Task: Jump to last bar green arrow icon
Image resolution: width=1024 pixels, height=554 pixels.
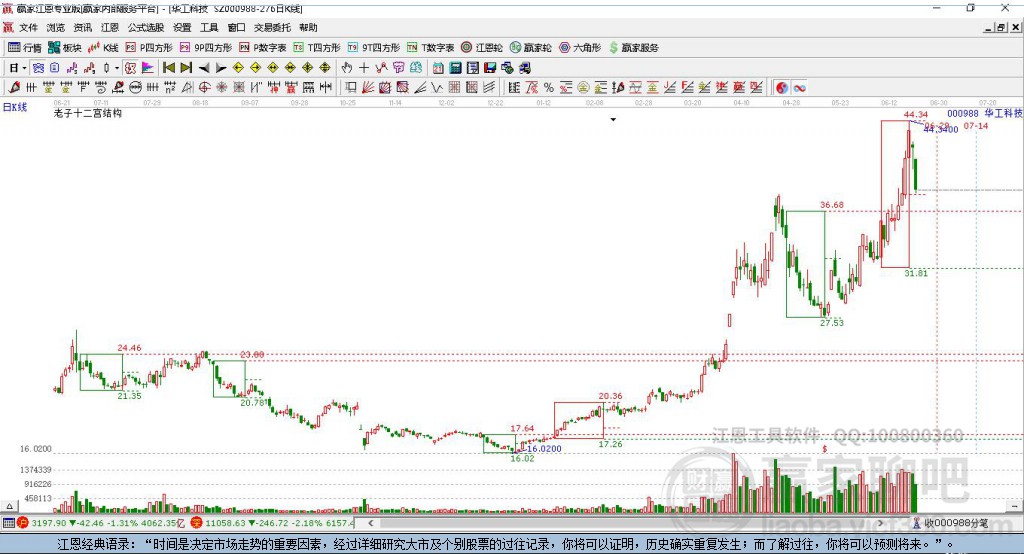Action: pyautogui.click(x=186, y=68)
